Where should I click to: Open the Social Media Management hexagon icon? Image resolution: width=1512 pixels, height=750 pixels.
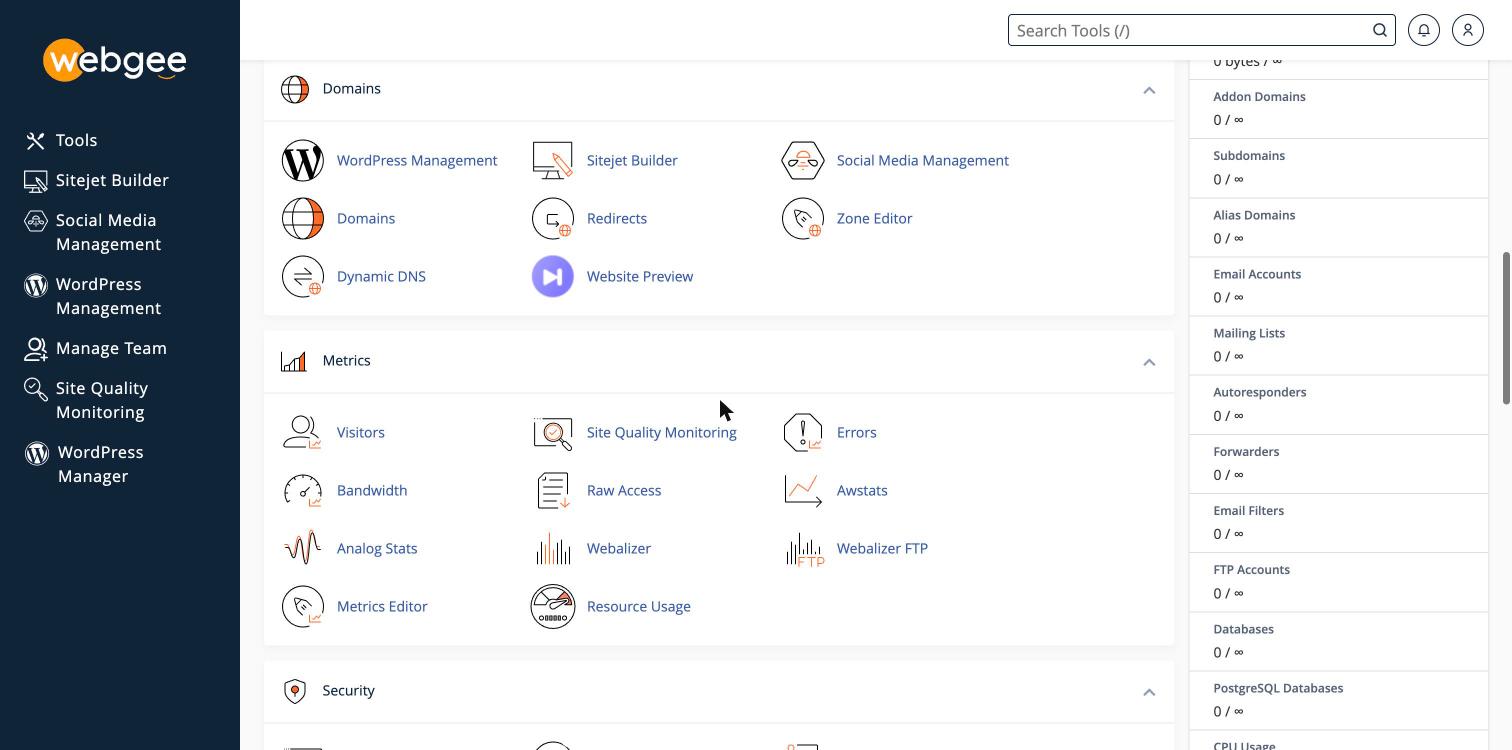pyautogui.click(x=802, y=160)
